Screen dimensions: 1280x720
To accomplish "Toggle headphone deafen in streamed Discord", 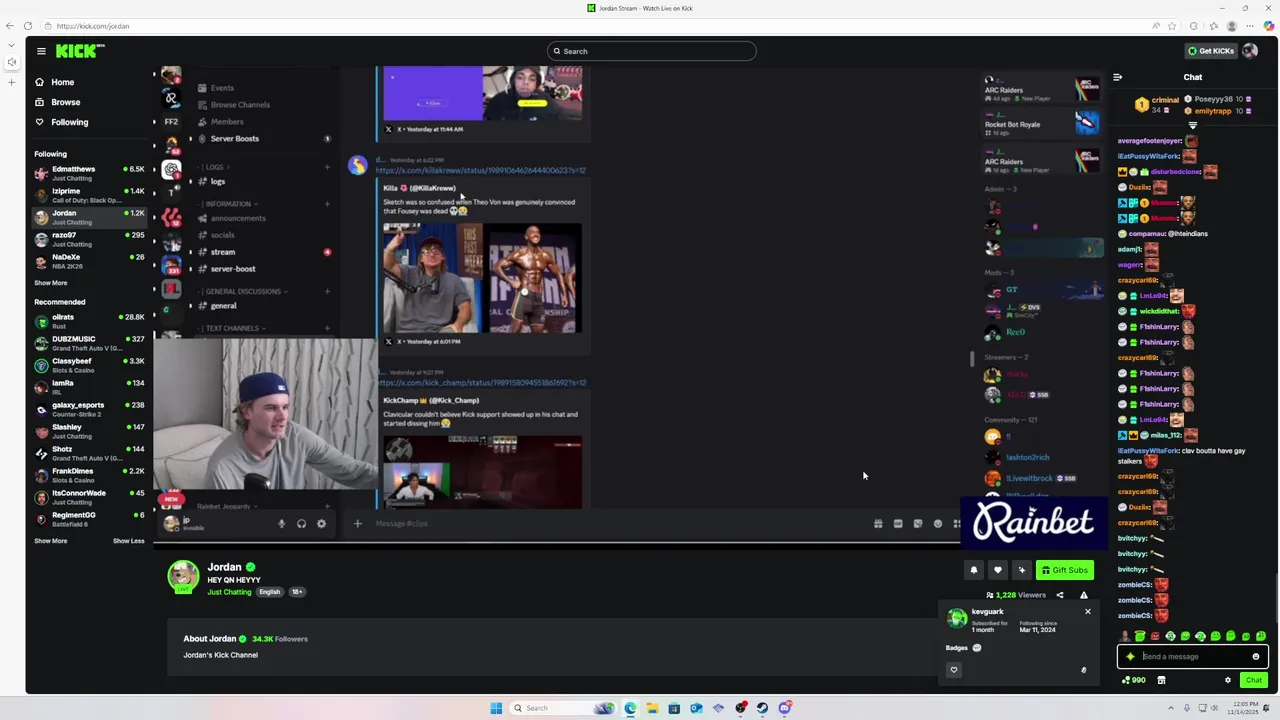I will [x=301, y=523].
